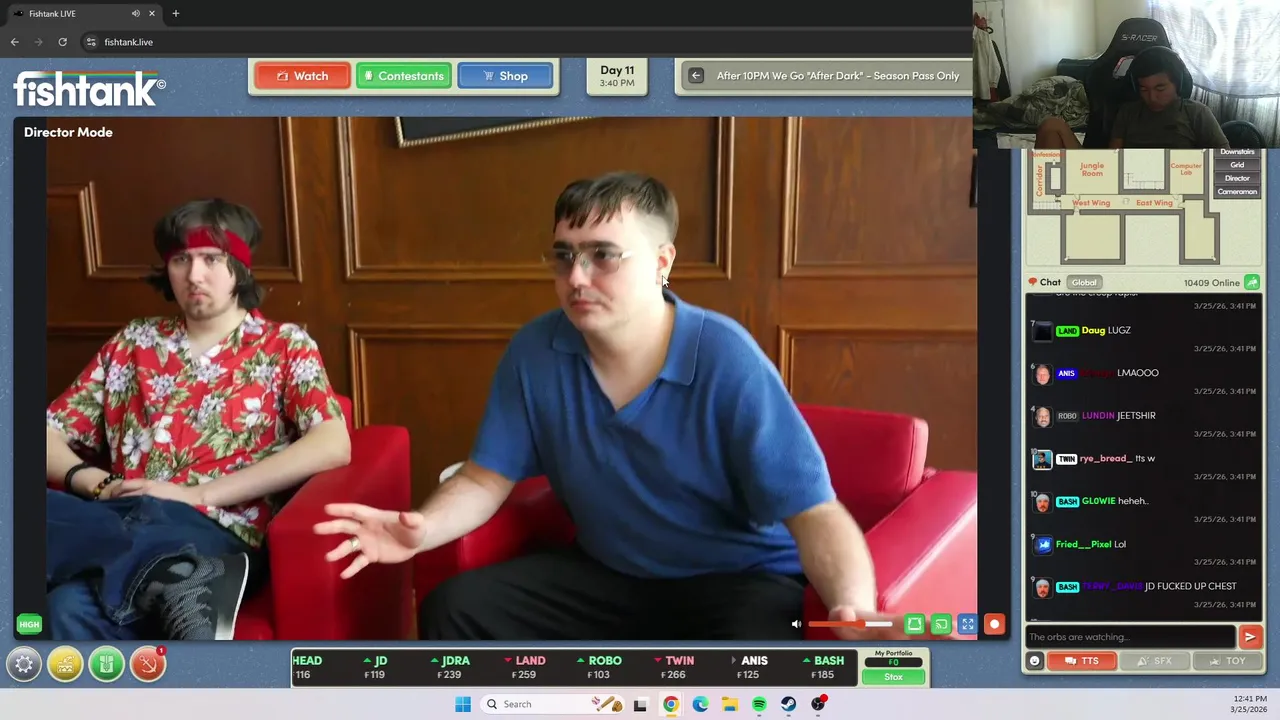This screenshot has width=1280, height=720.
Task: Select Jungle Room on the map
Action: 1092,170
